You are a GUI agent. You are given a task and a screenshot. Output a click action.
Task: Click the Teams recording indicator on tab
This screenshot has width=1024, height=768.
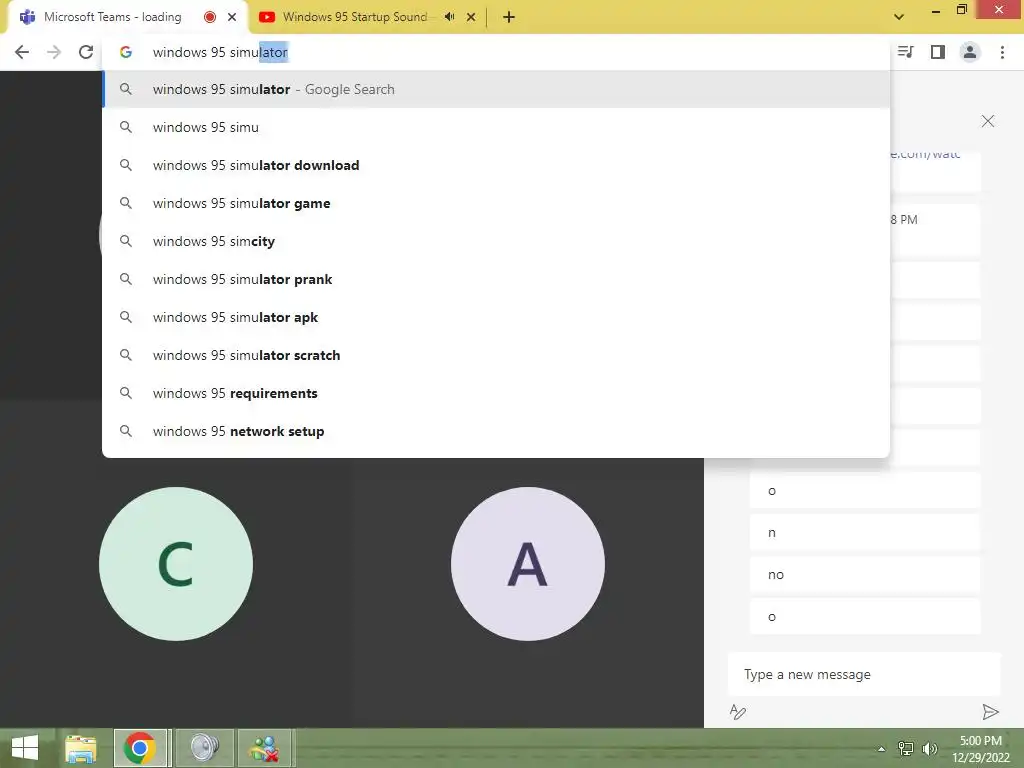tap(210, 17)
